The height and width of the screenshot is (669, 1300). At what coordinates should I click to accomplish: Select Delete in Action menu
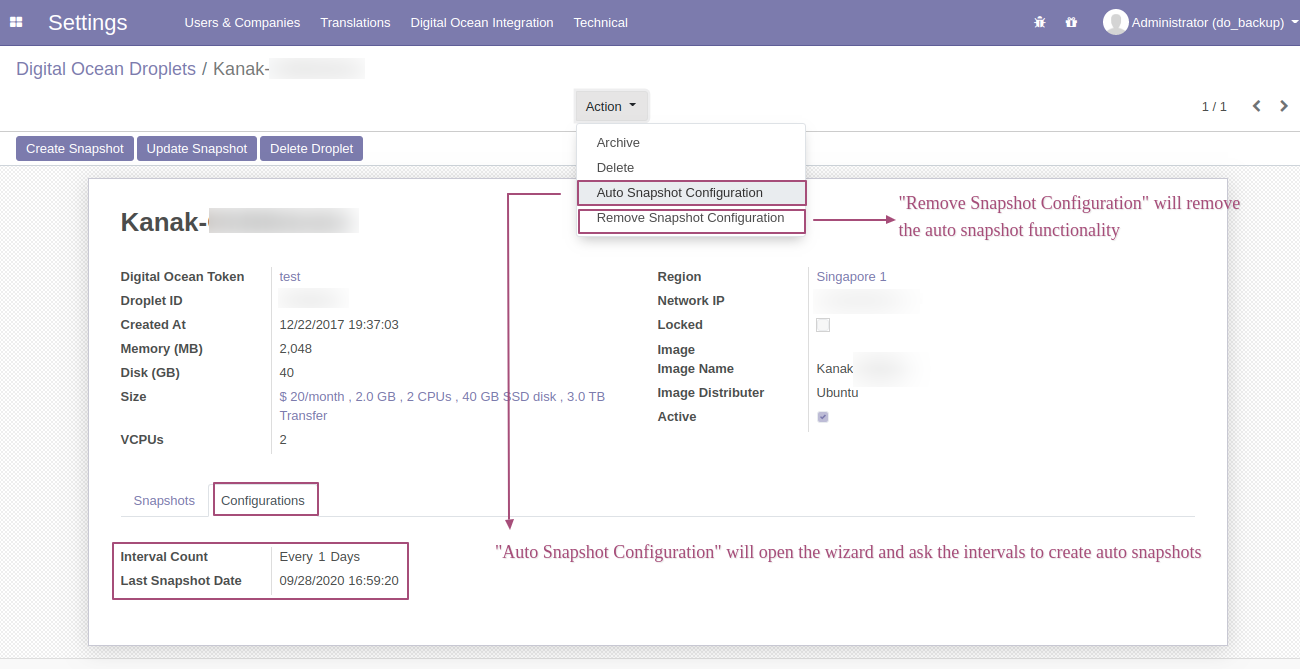click(x=691, y=168)
